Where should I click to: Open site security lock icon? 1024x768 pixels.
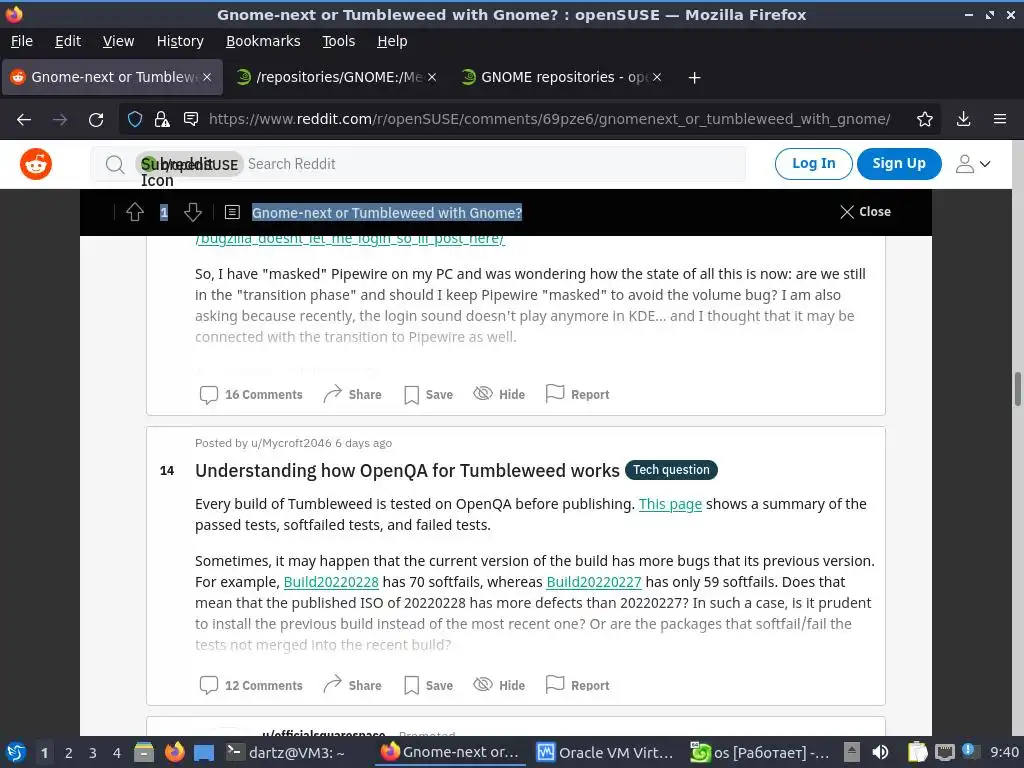tap(162, 119)
